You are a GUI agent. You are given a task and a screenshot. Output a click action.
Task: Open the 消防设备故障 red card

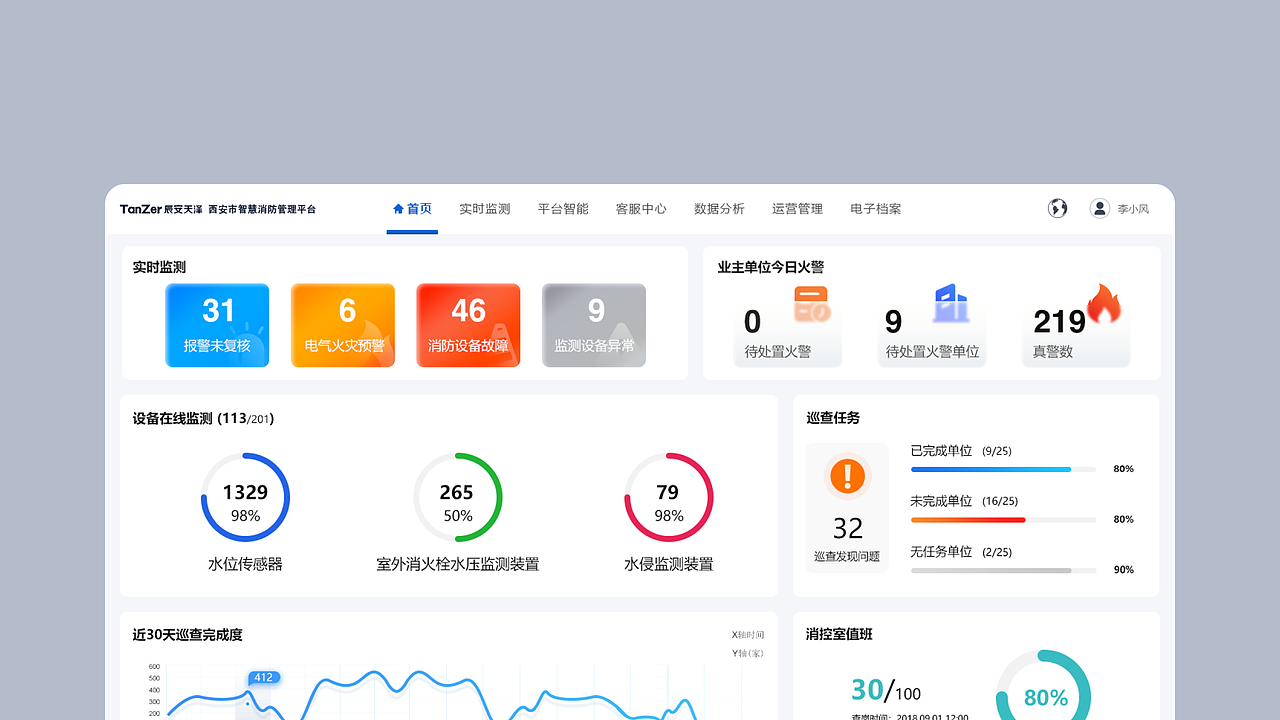point(468,325)
